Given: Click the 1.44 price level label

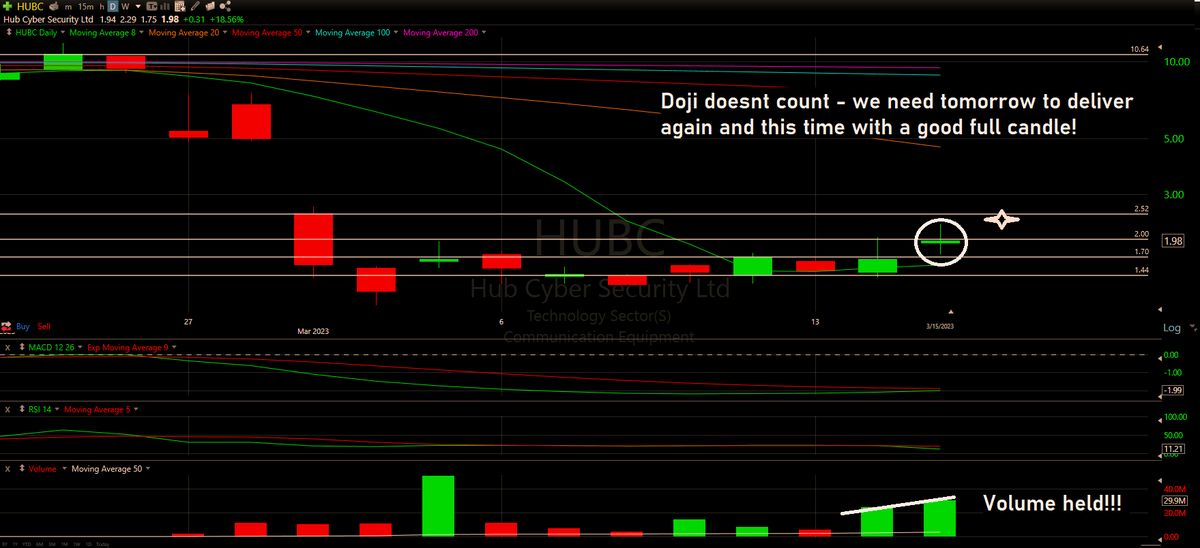Looking at the screenshot, I should (x=1140, y=270).
